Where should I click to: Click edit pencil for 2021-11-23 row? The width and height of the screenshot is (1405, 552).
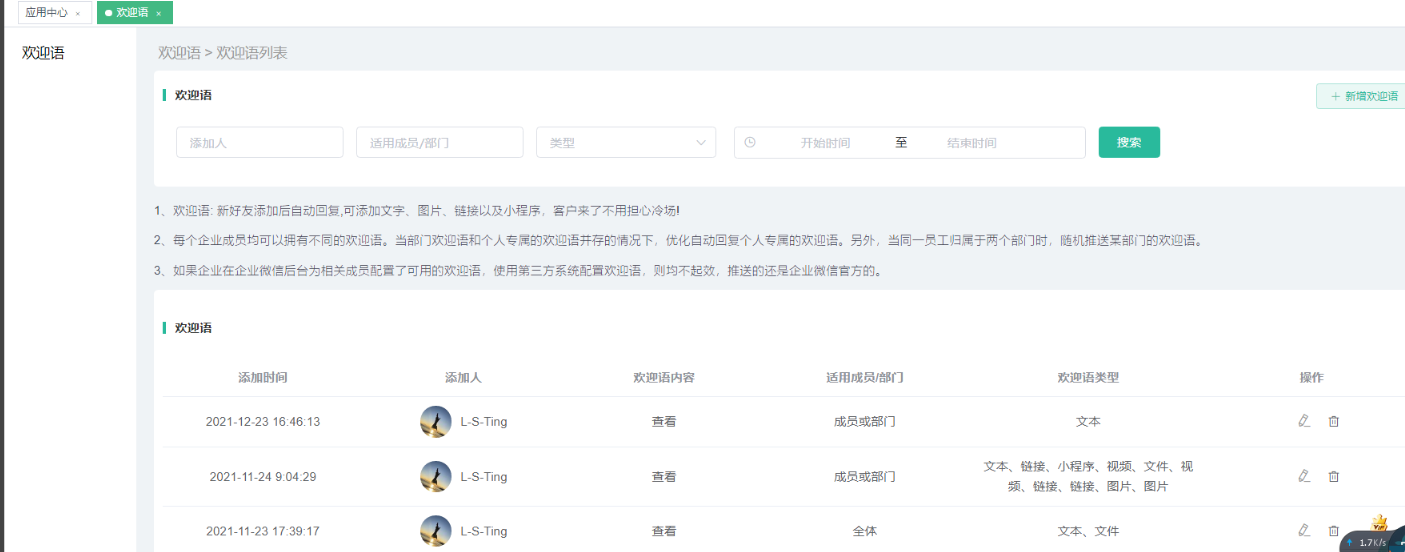[x=1303, y=530]
